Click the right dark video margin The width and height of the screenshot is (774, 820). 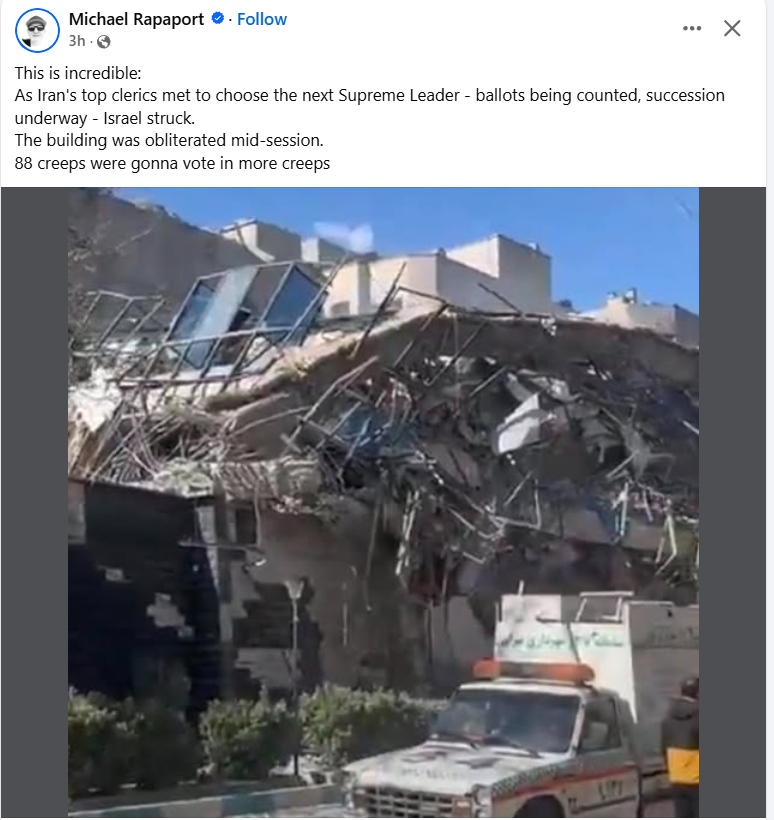[x=732, y=502]
